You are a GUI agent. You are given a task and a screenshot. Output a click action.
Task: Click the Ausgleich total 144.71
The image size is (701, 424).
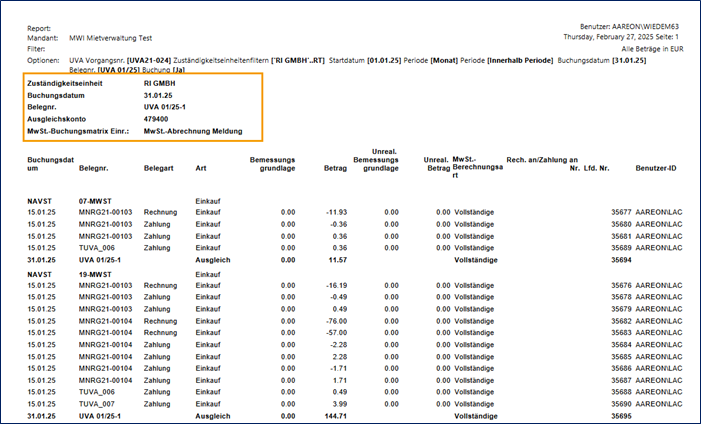pos(335,416)
